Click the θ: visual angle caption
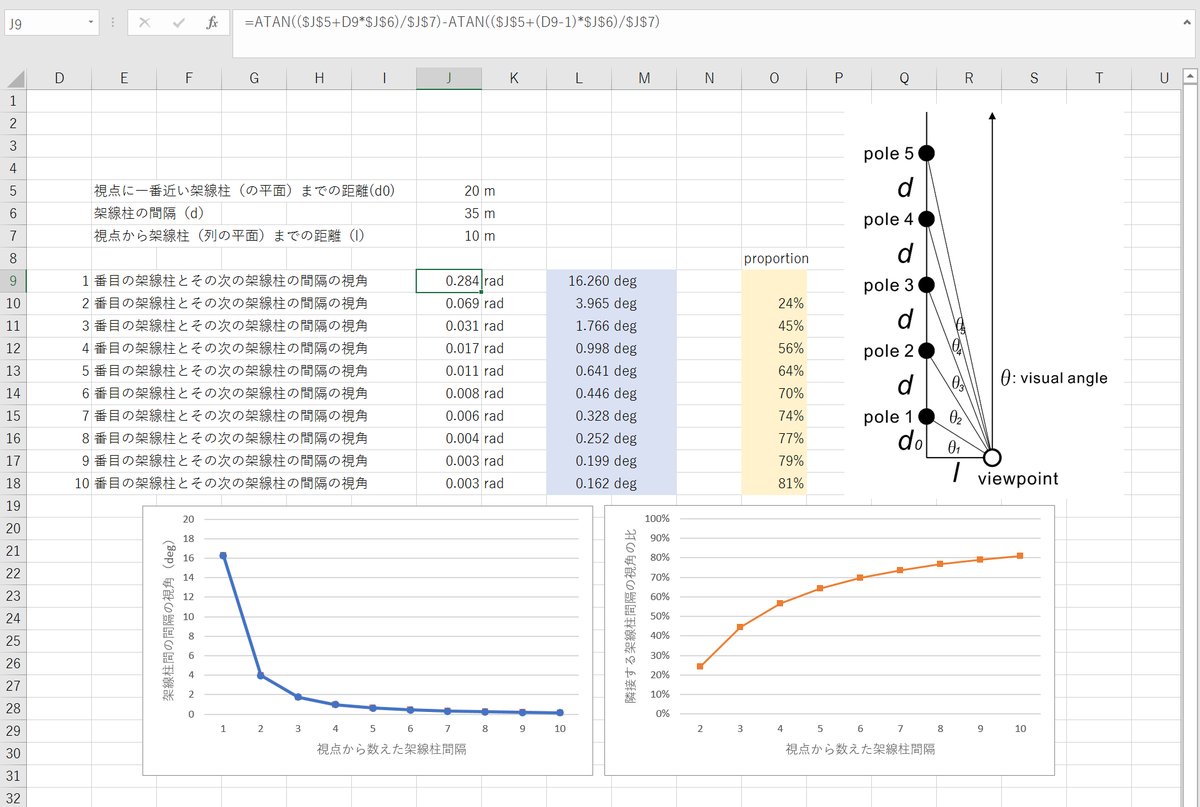1200x807 pixels. click(1054, 378)
